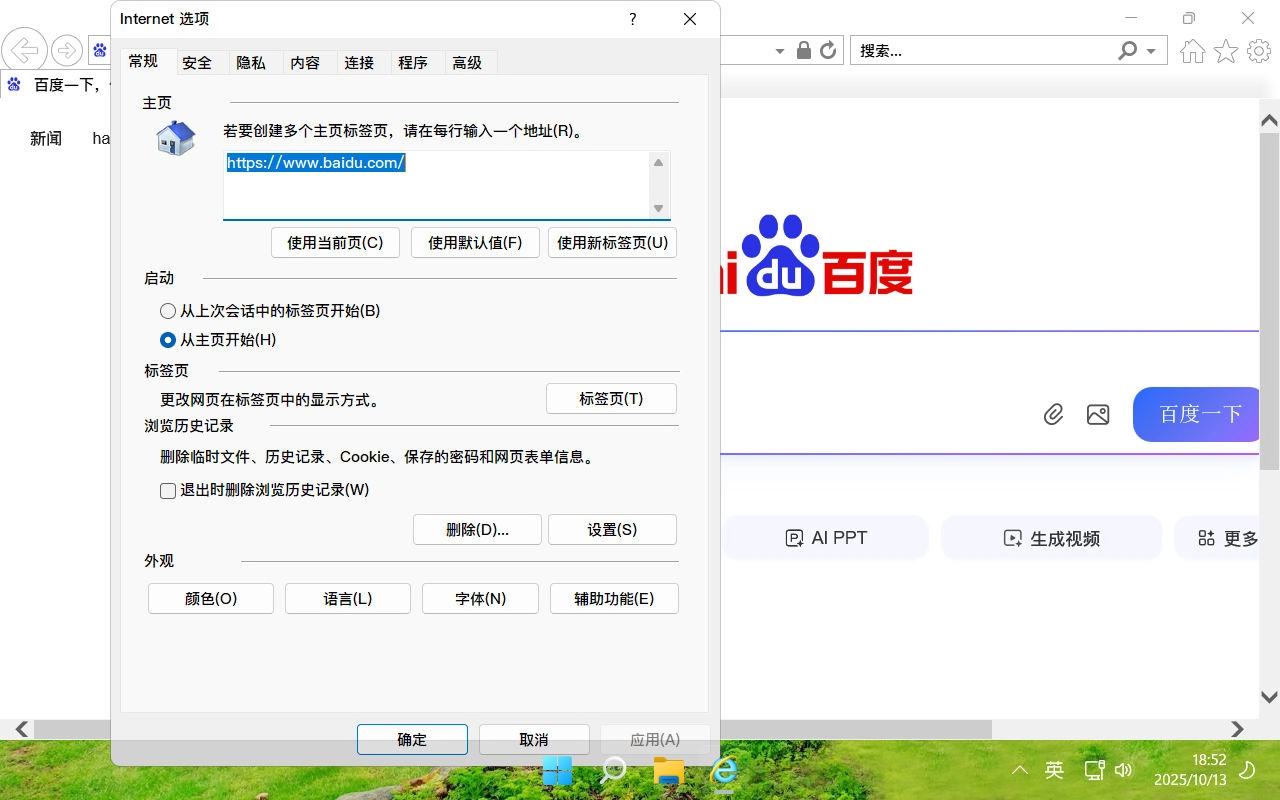Switch to the 高级 tab

coord(468,62)
